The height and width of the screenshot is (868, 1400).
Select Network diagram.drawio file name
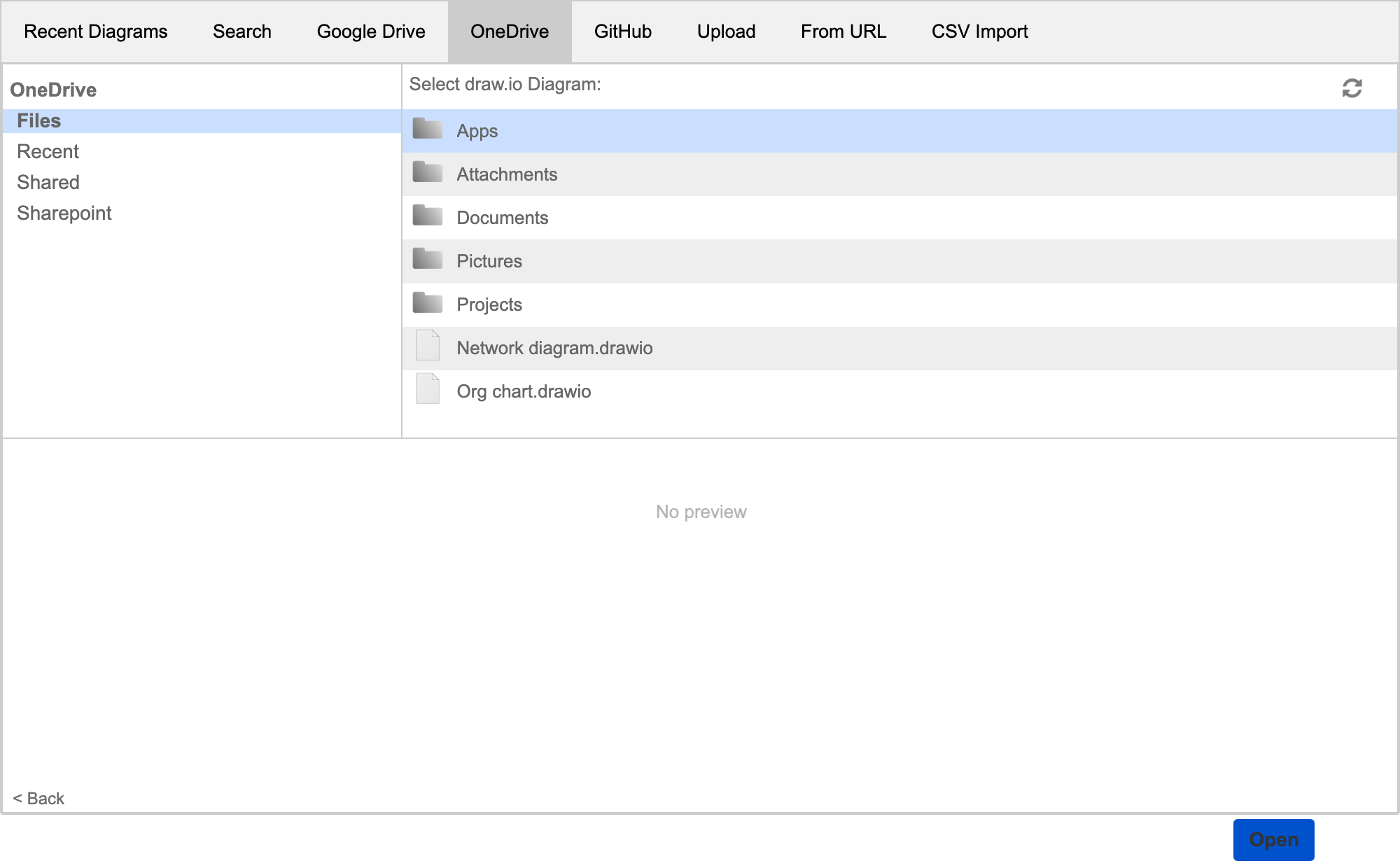555,348
